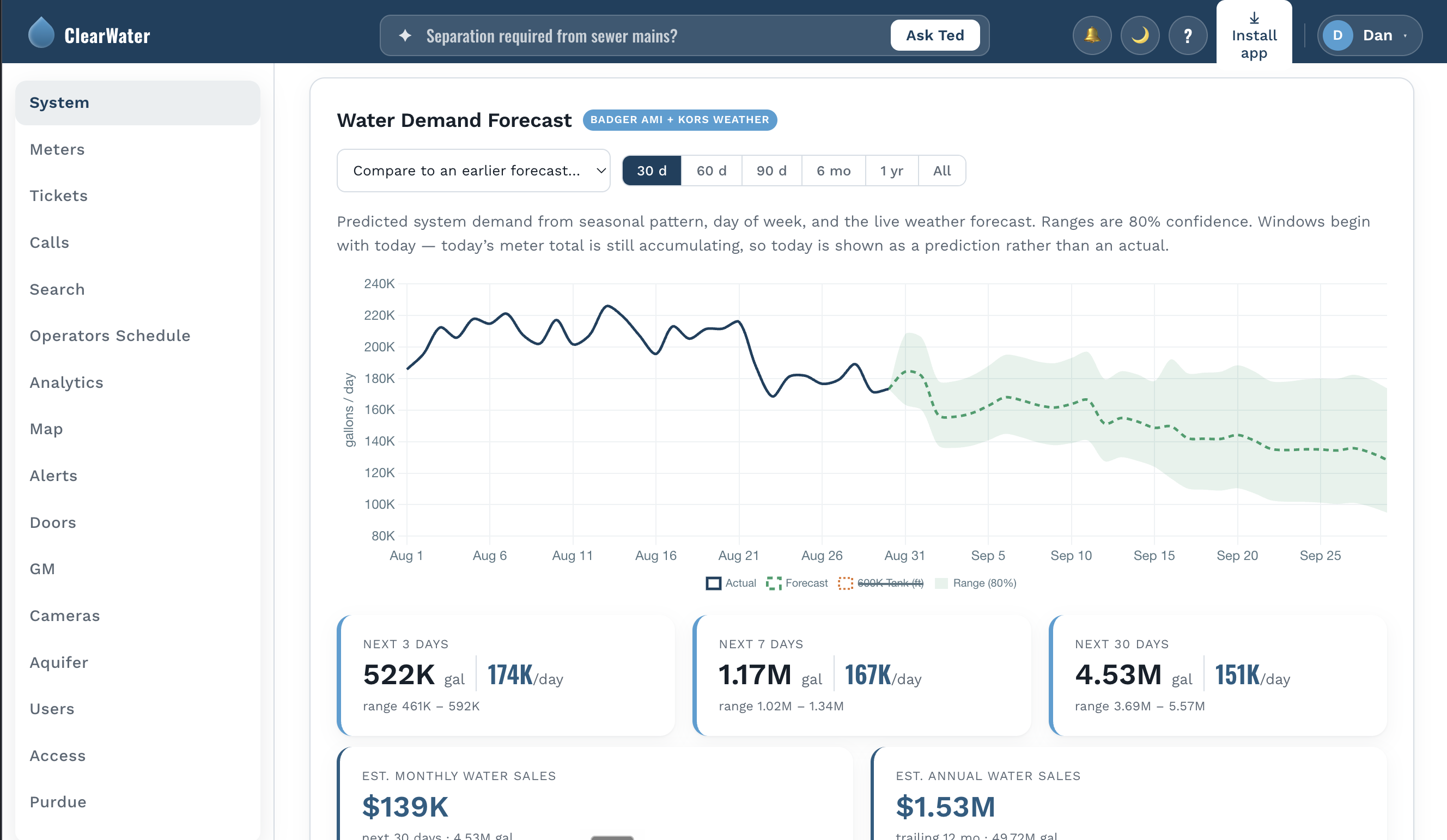The width and height of the screenshot is (1447, 840).
Task: Open the Compare to an earlier forecast dropdown
Action: tap(473, 171)
